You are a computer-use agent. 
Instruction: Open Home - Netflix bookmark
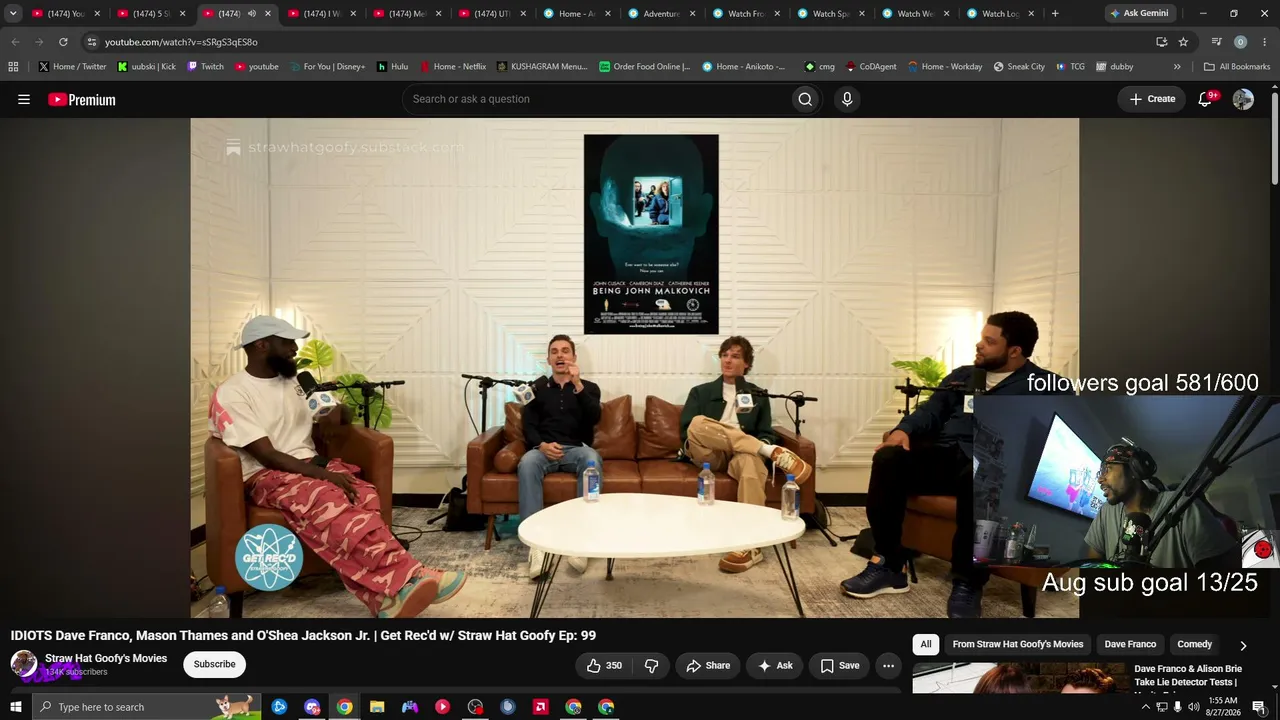[x=452, y=67]
